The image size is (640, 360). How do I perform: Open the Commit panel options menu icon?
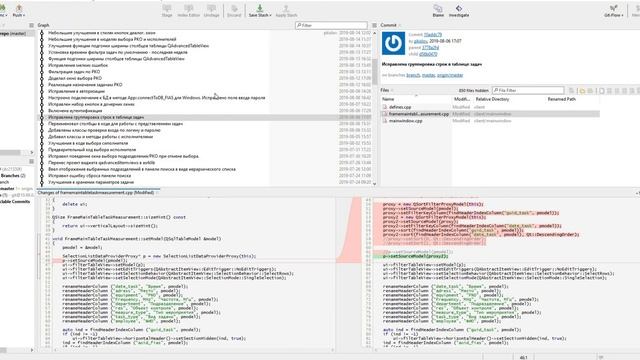[x=374, y=25]
